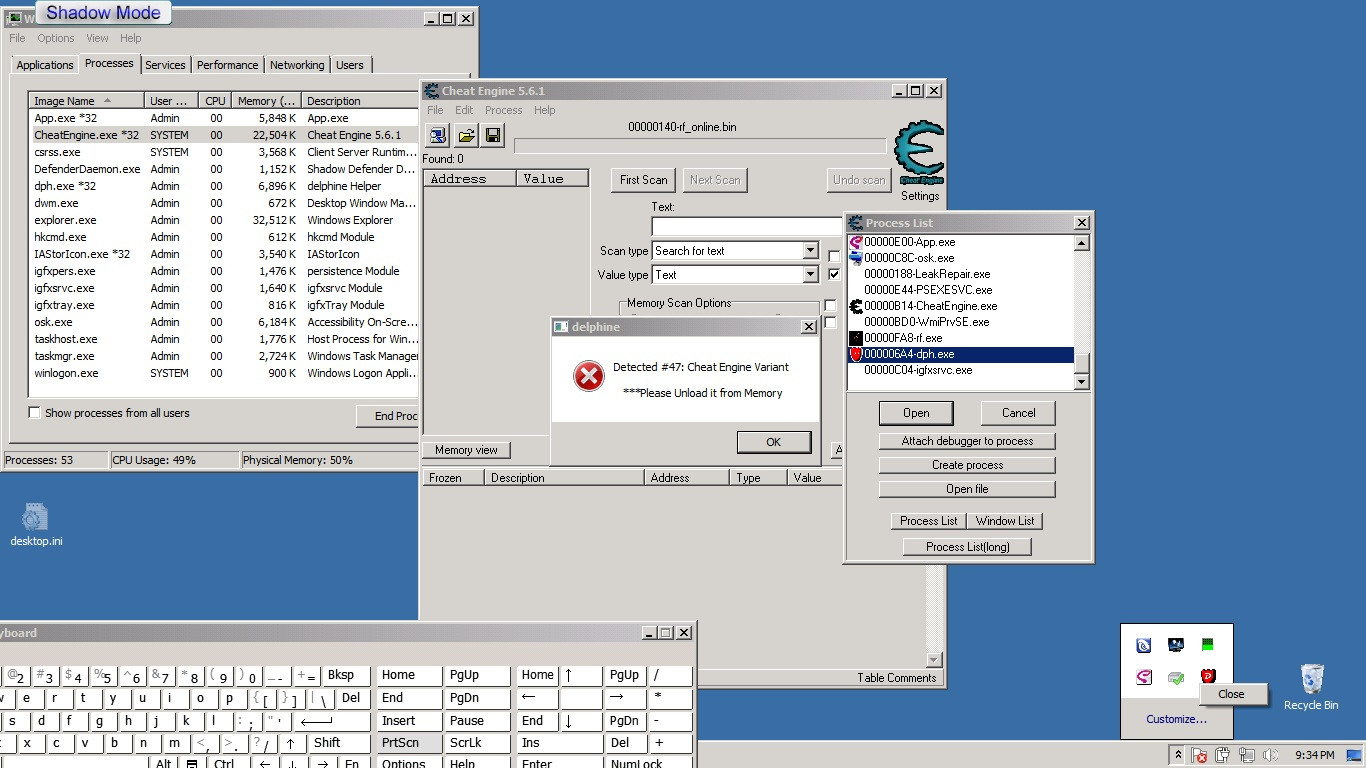Click the Window List button
This screenshot has height=768, width=1366.
pyautogui.click(x=1005, y=521)
